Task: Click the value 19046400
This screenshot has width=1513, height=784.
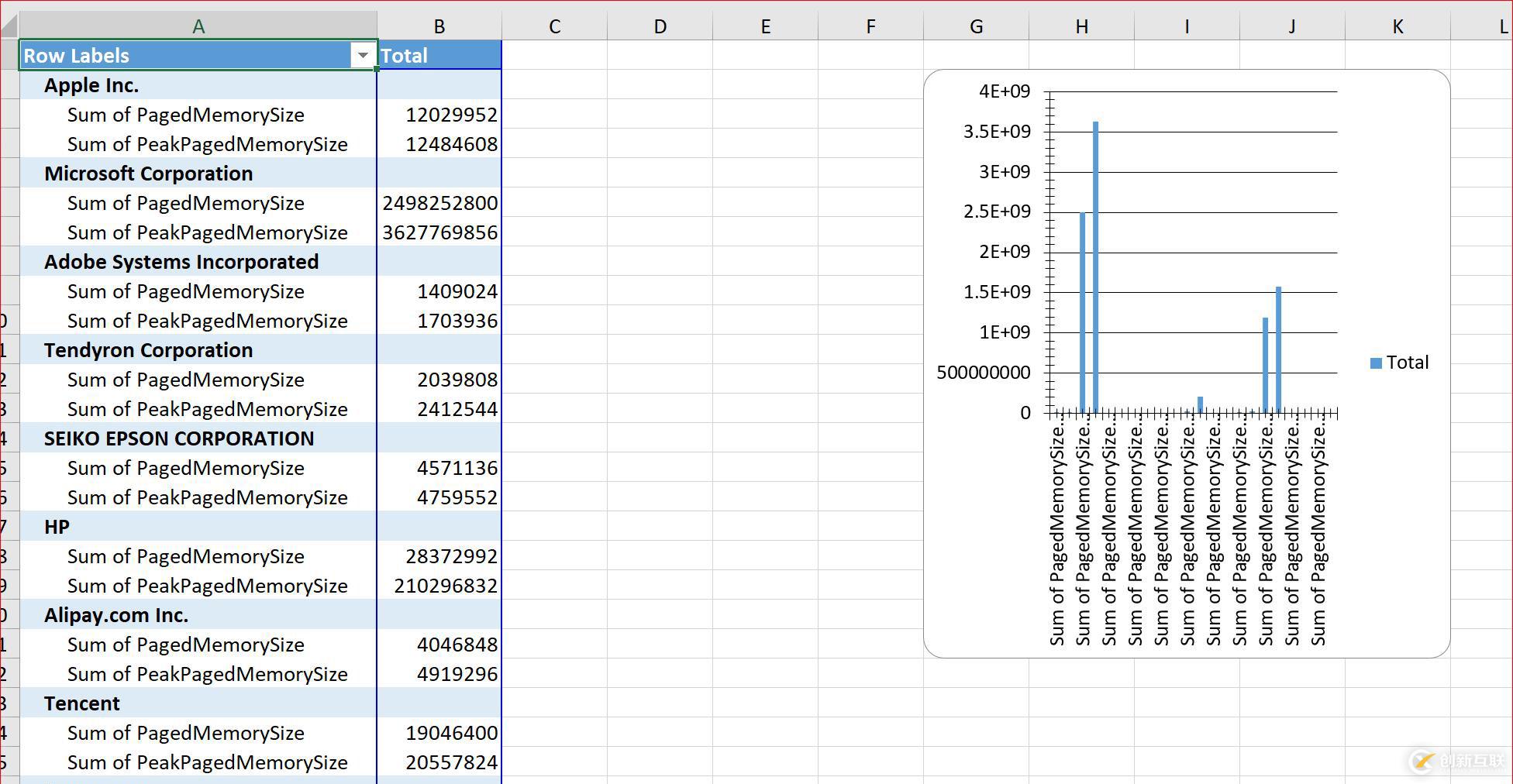Action: click(x=452, y=733)
